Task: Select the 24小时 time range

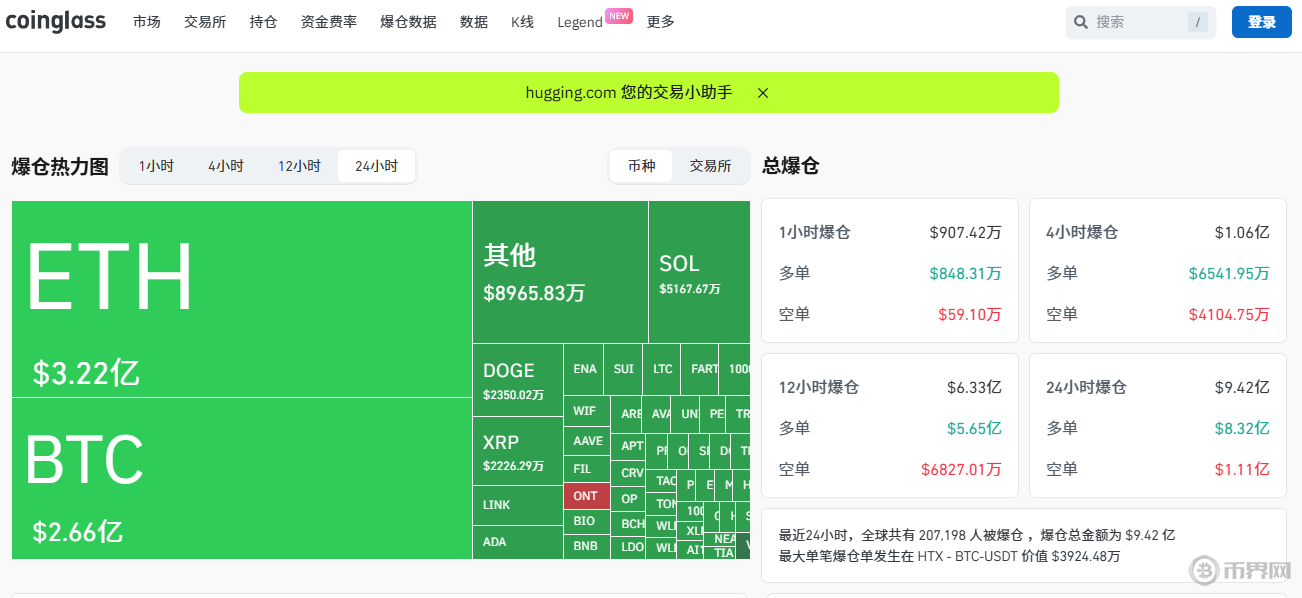Action: 376,166
